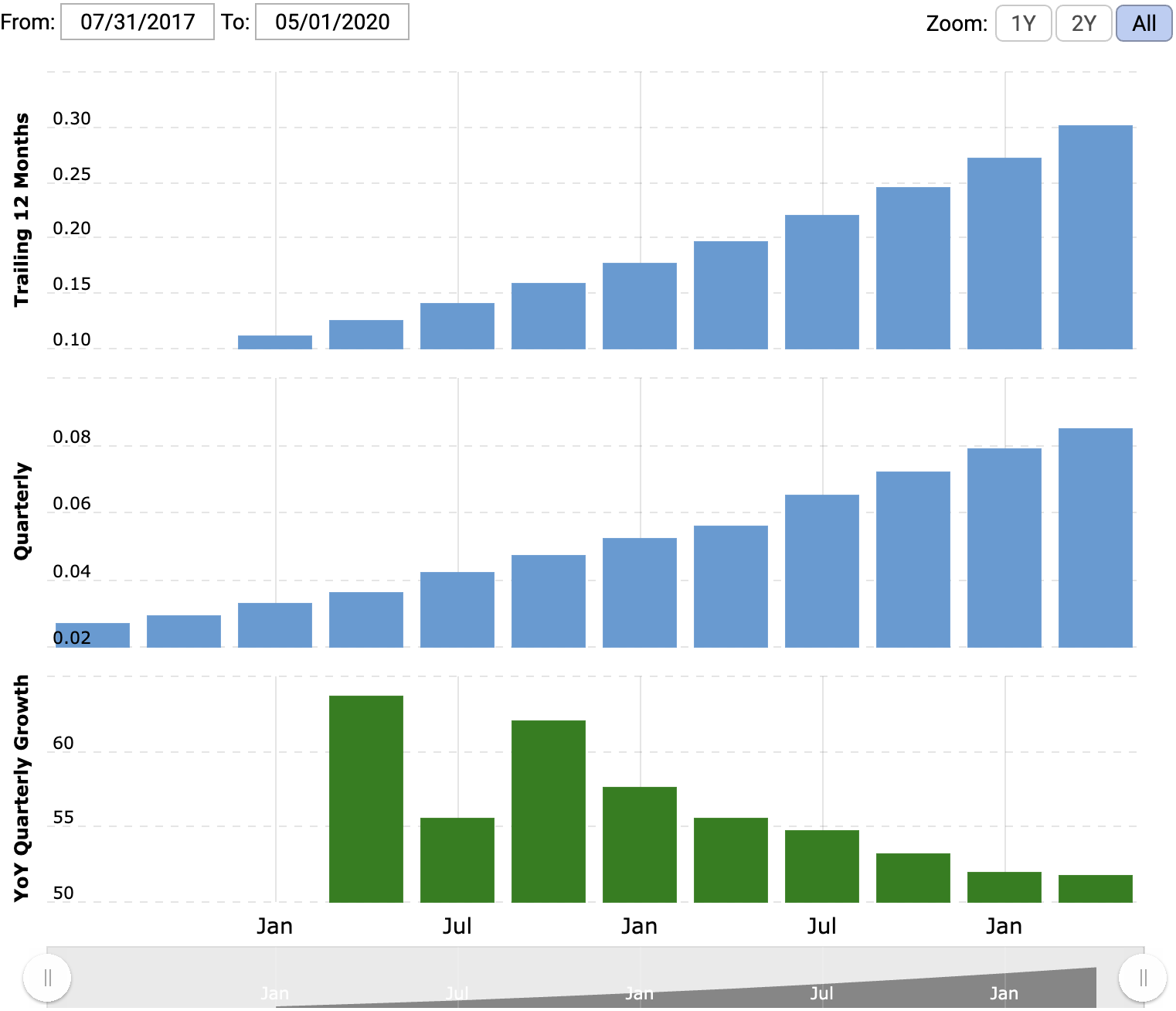Click the tallest Quarterly bar
Screen dimensions: 1176x1011
tap(1096, 538)
